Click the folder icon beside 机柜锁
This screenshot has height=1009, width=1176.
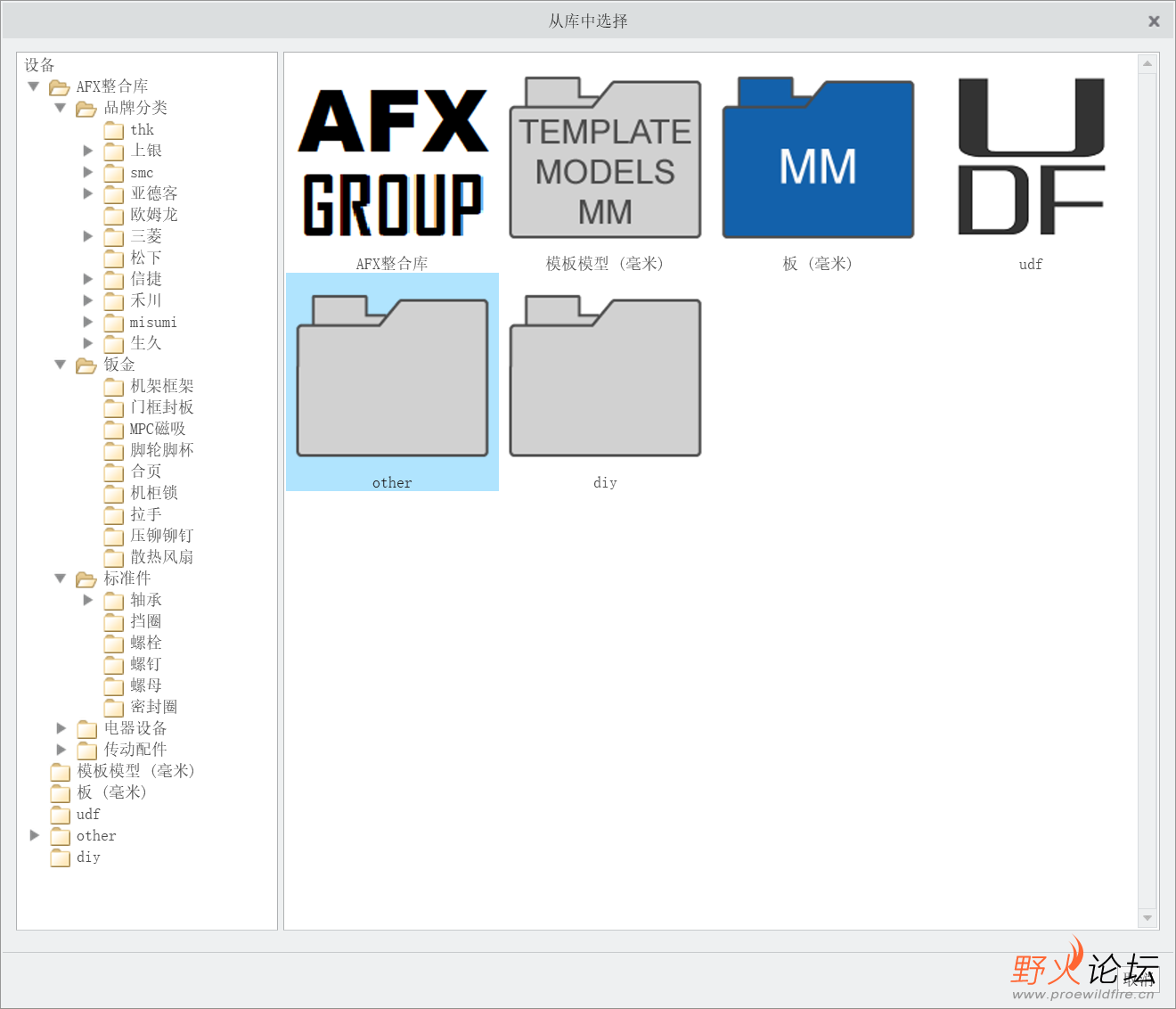[113, 494]
